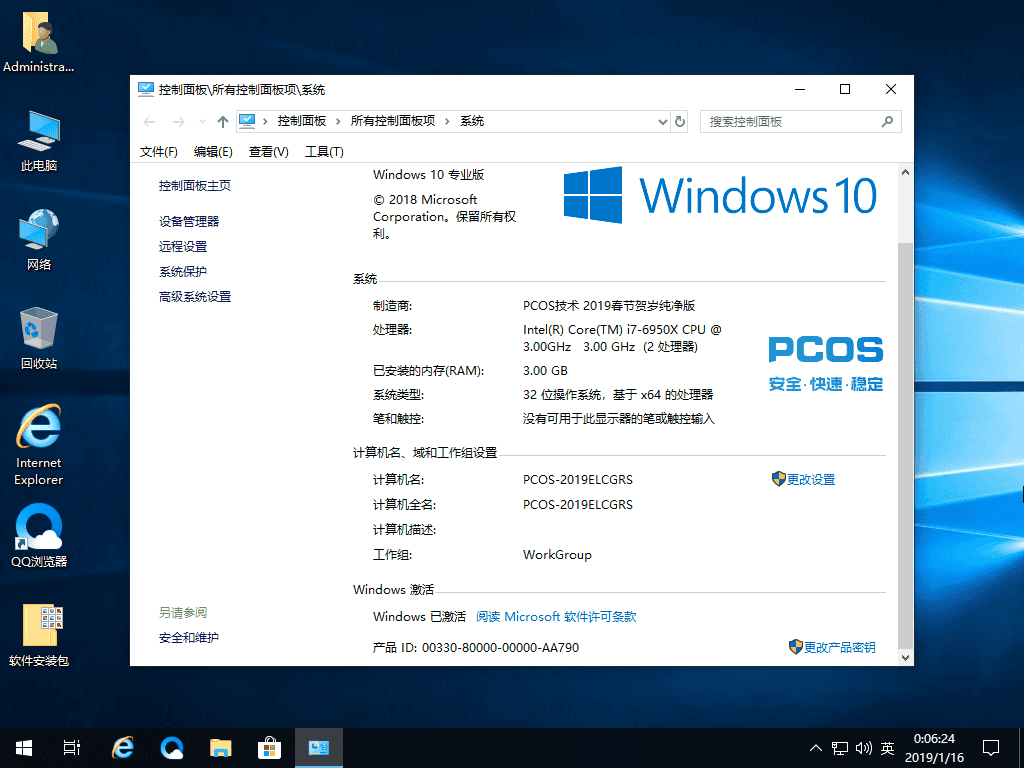This screenshot has height=768, width=1024.
Task: Select the product ID 00330-80000-00000-AA790
Action: pos(500,647)
